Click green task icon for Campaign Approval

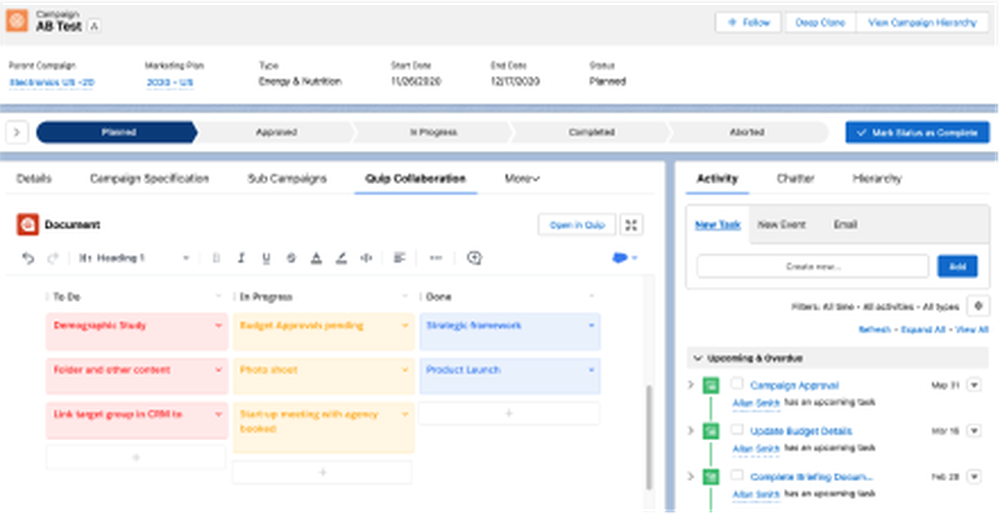(x=710, y=385)
